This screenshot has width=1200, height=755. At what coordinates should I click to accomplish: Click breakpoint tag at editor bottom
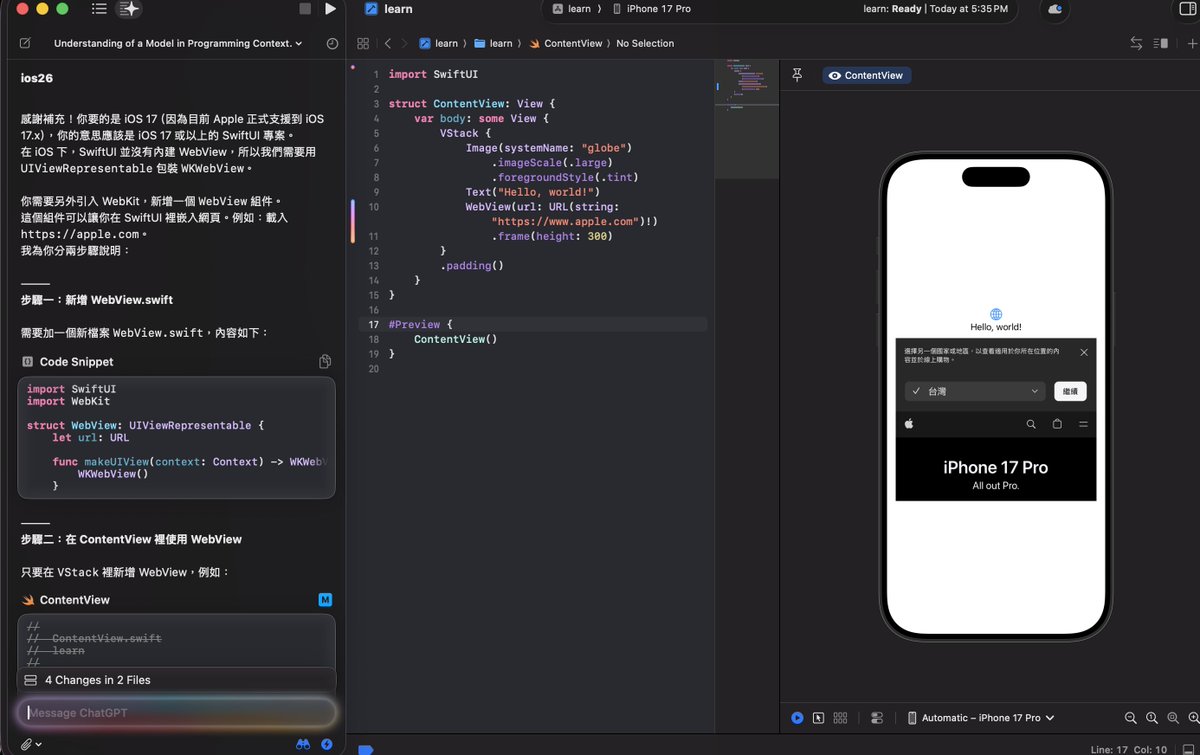tap(366, 749)
